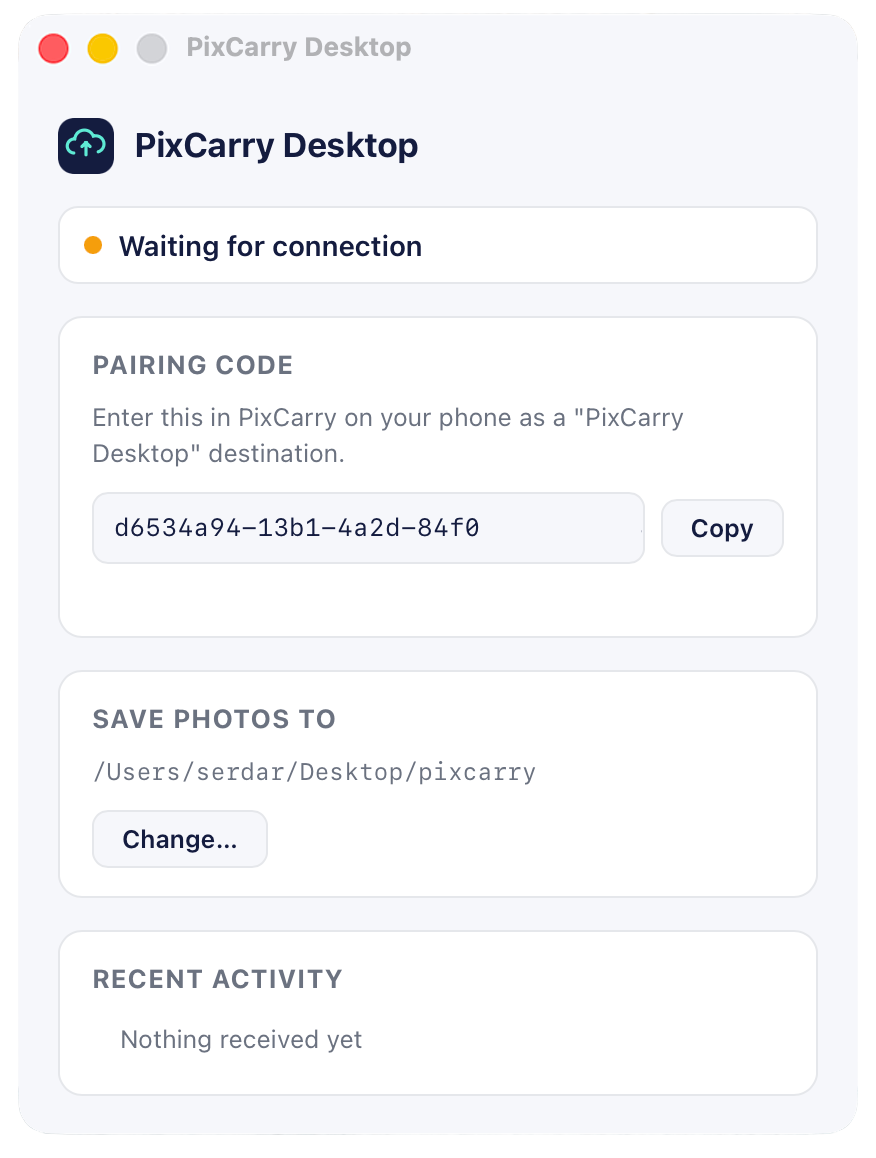The image size is (876, 1158).
Task: Click the PixCarry cloud upload app icon
Action: [x=86, y=145]
